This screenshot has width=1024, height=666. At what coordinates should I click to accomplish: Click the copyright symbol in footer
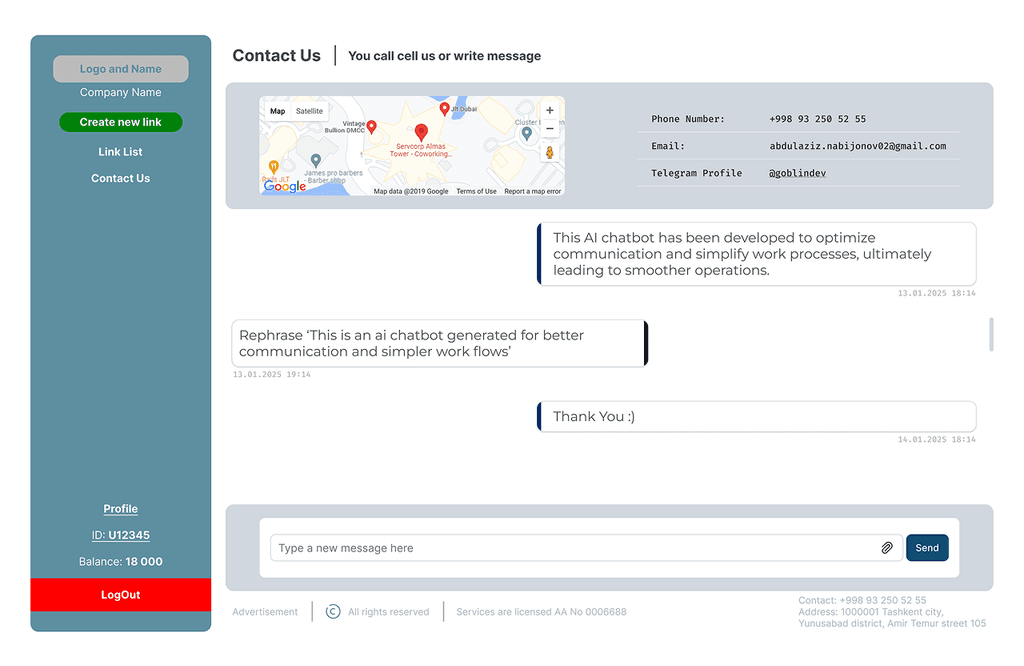tap(333, 612)
